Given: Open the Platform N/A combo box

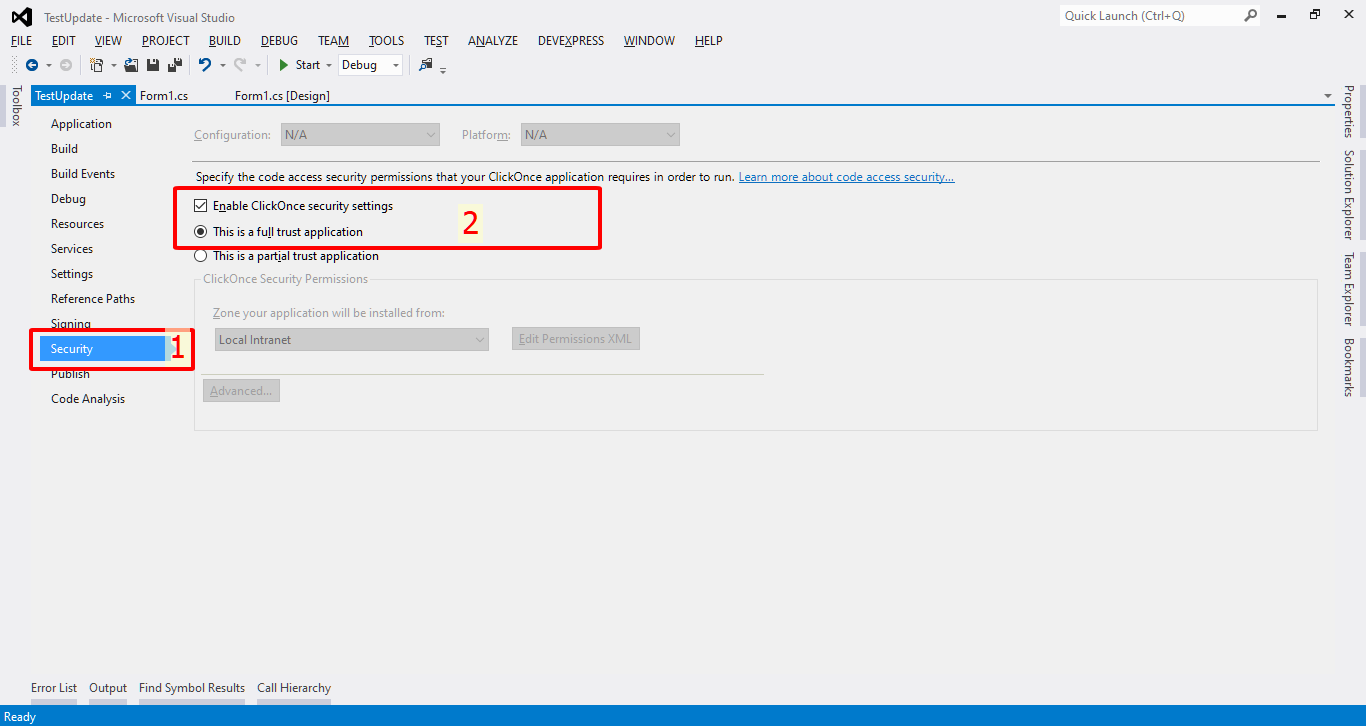Looking at the screenshot, I should point(600,134).
